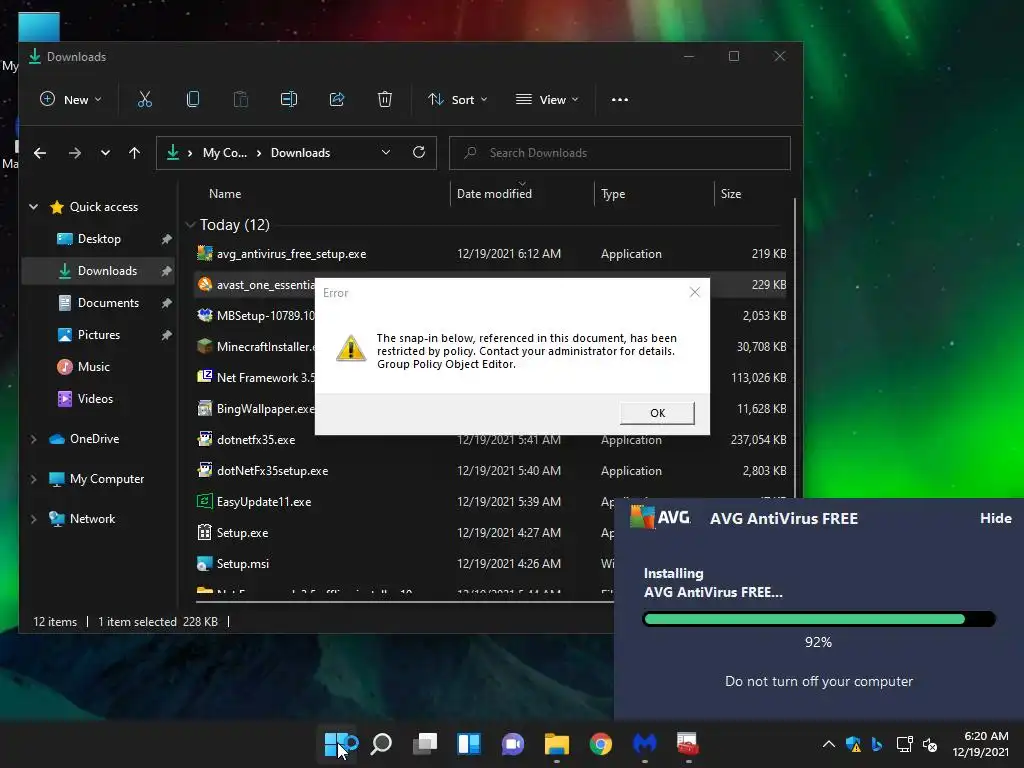Click the Copy icon in Explorer toolbar
Viewport: 1024px width, 768px height.
[193, 99]
